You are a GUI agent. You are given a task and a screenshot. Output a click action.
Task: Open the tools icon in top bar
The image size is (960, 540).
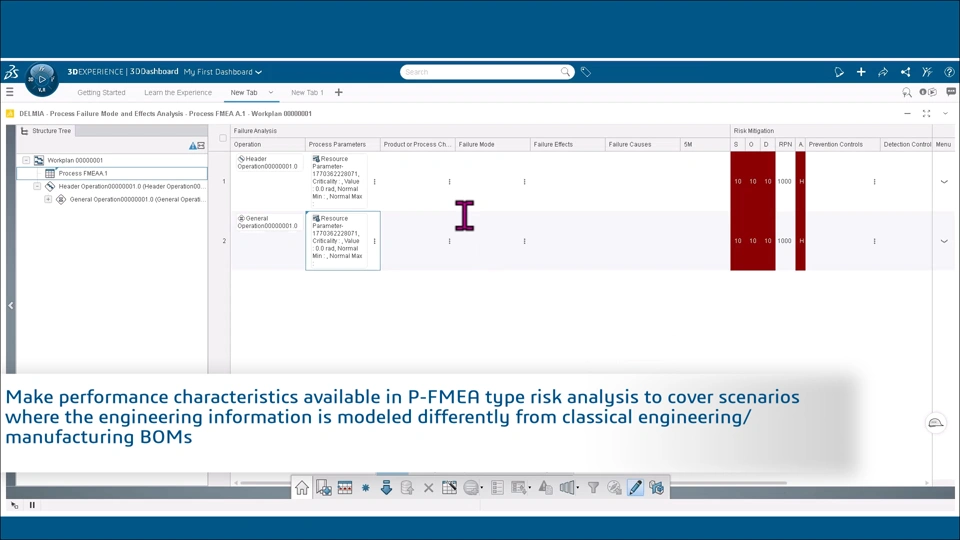click(927, 72)
